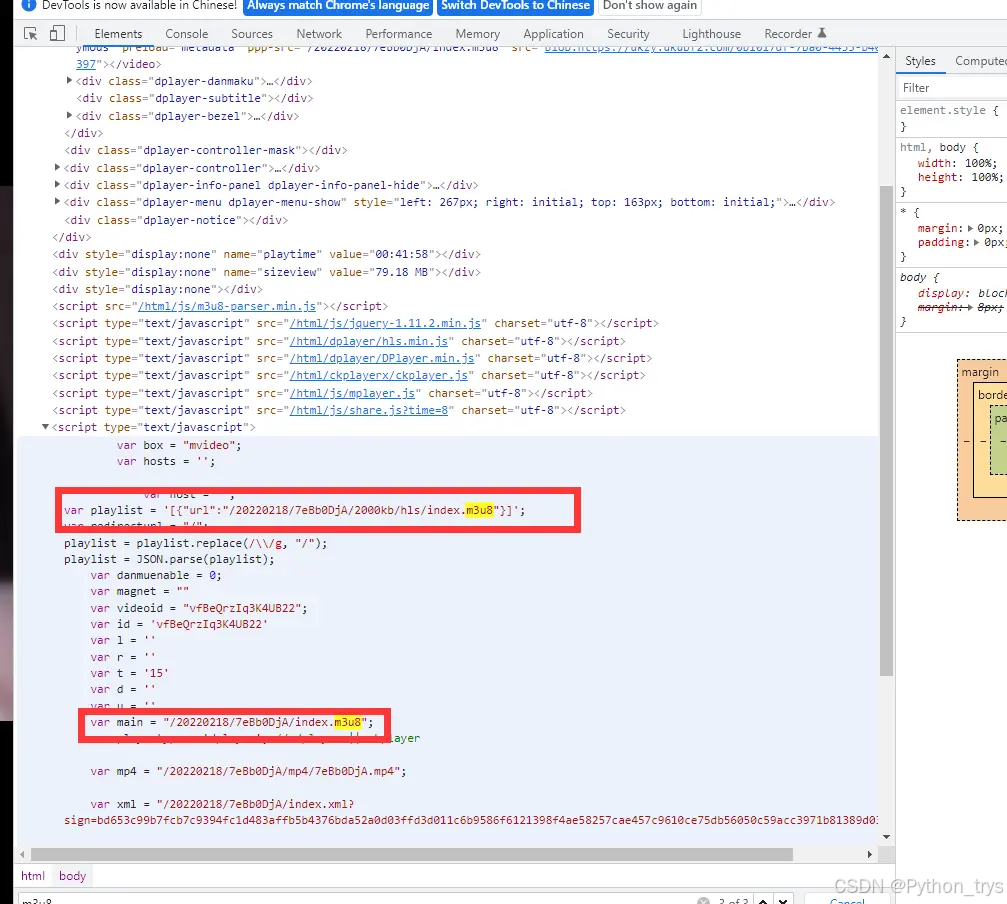The image size is (1007, 904).
Task: Click the Styles Filter input field
Action: (x=953, y=88)
